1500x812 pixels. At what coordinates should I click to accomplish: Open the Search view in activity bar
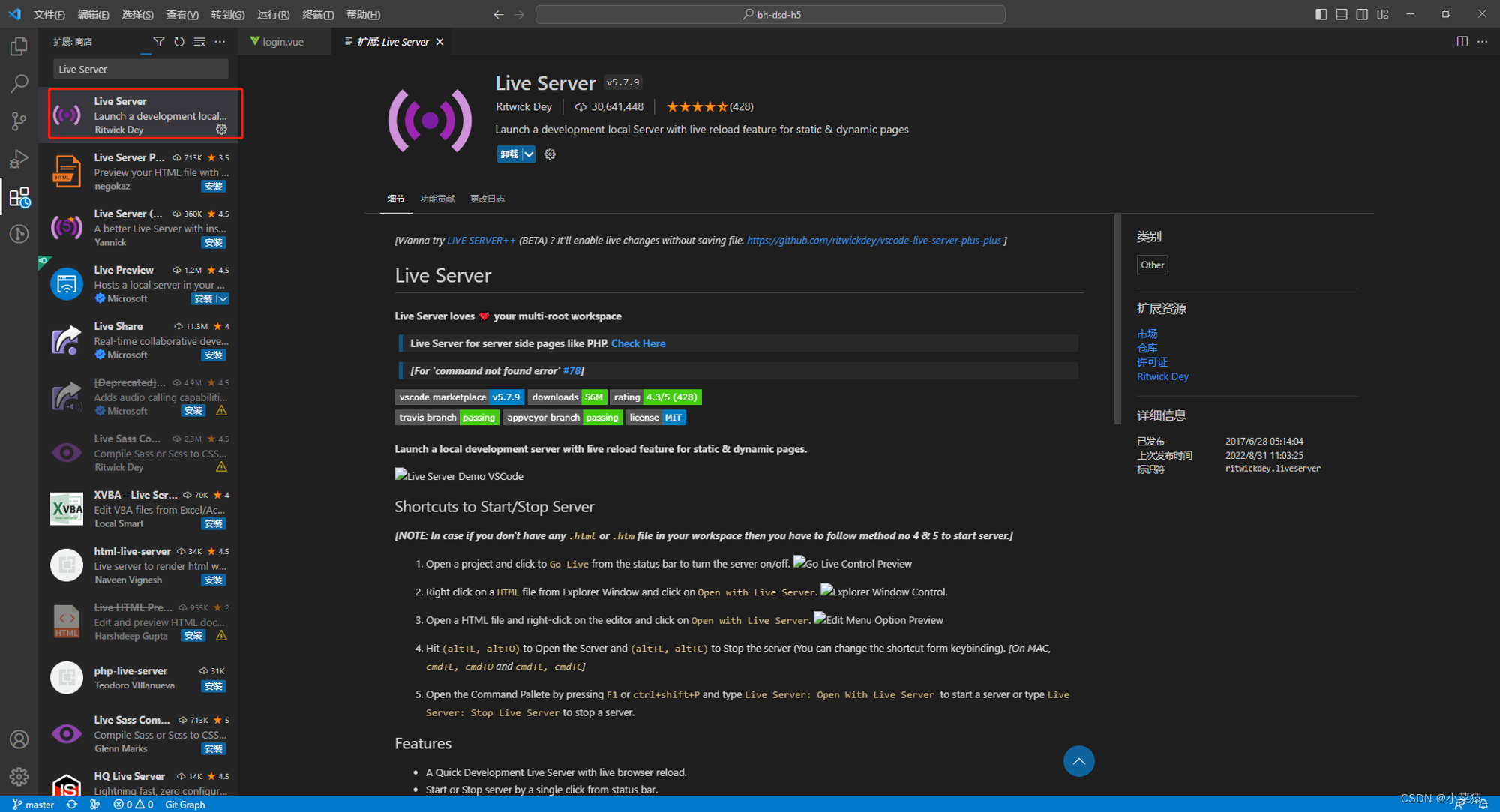pos(19,83)
